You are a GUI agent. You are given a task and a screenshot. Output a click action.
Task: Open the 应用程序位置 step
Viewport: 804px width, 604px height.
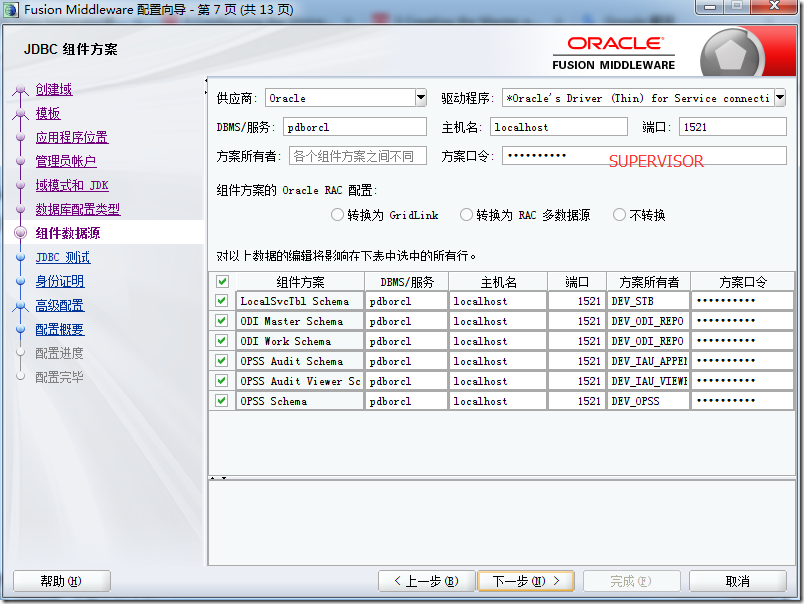(x=72, y=137)
